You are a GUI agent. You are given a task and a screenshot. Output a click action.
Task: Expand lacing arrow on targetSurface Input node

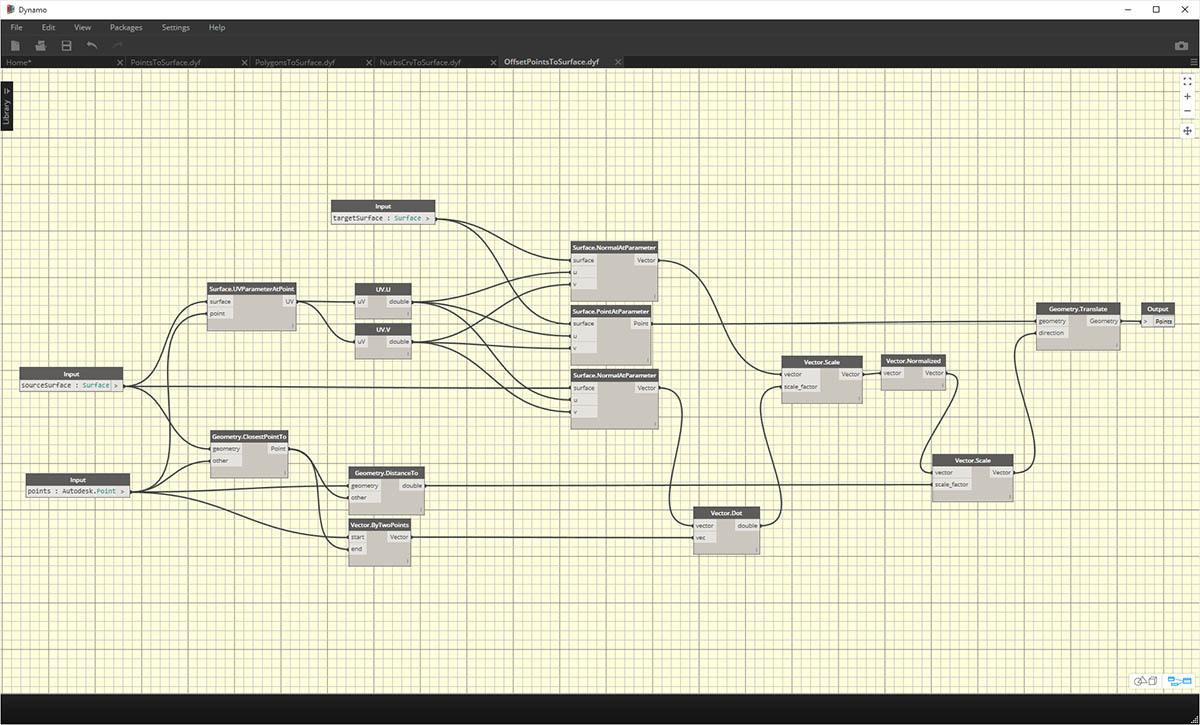click(428, 218)
